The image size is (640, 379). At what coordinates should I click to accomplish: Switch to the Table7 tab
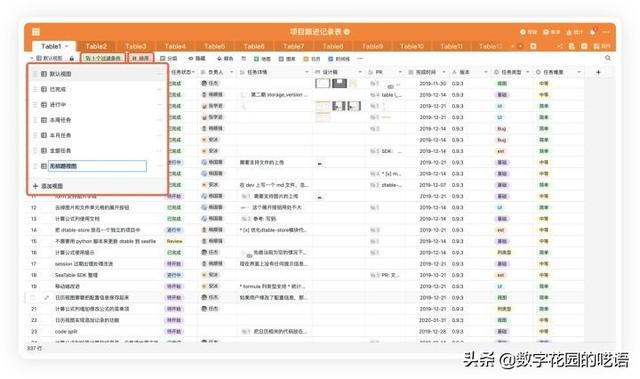[x=293, y=47]
